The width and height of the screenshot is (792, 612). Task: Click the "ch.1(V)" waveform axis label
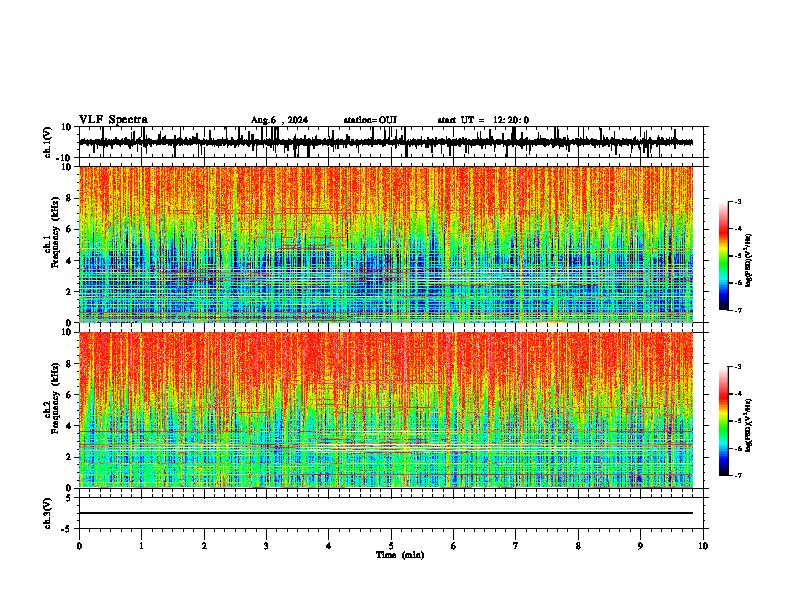click(48, 142)
